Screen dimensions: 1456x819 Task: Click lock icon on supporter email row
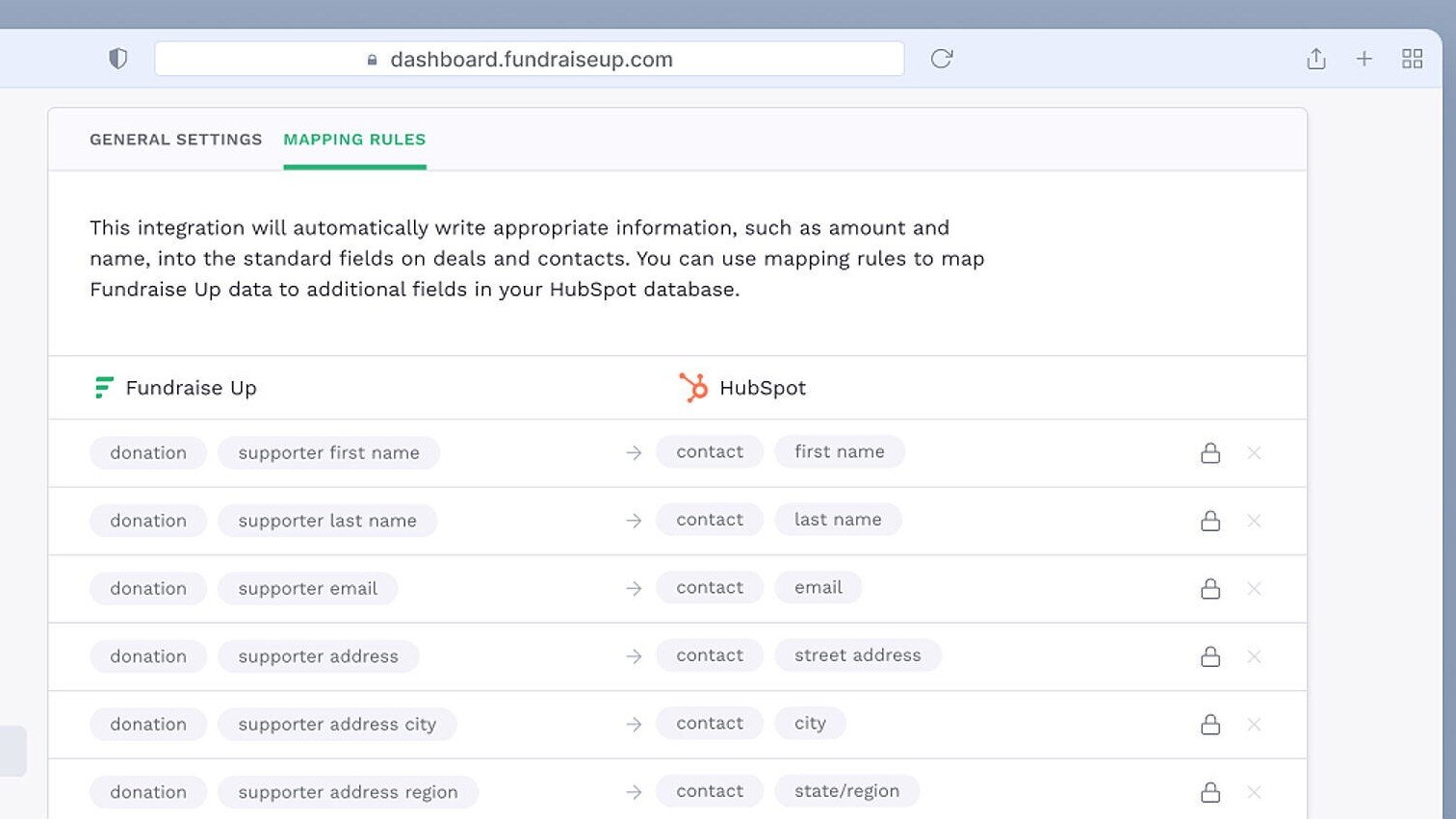1210,589
